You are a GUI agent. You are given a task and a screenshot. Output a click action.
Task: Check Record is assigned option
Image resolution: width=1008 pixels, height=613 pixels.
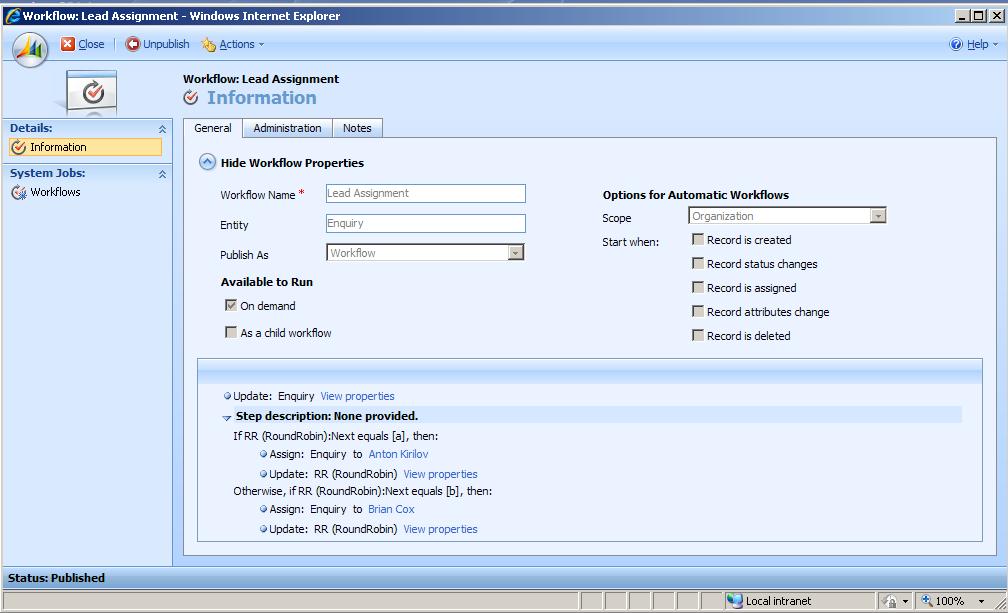(698, 287)
